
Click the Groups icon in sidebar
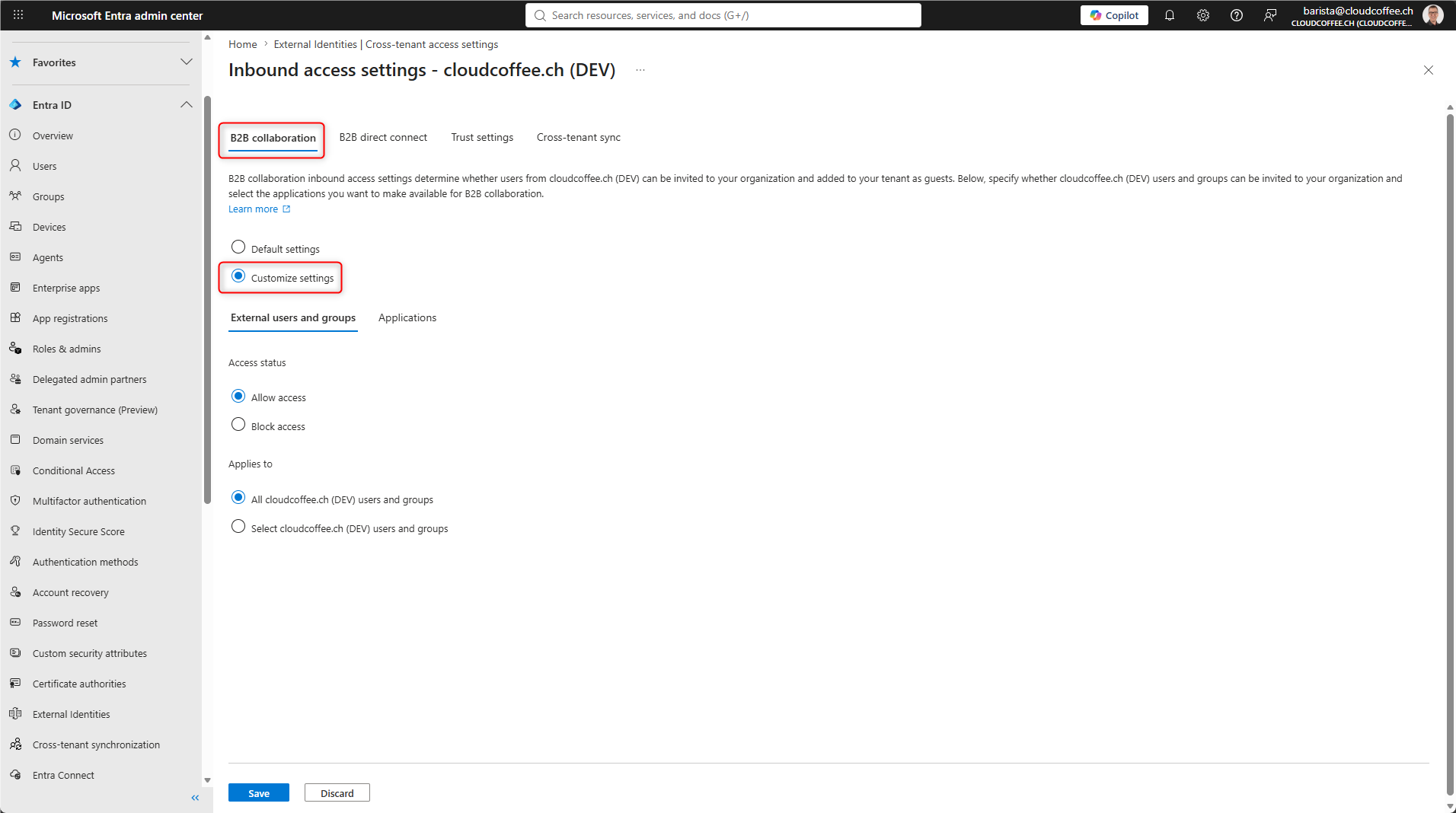point(15,196)
